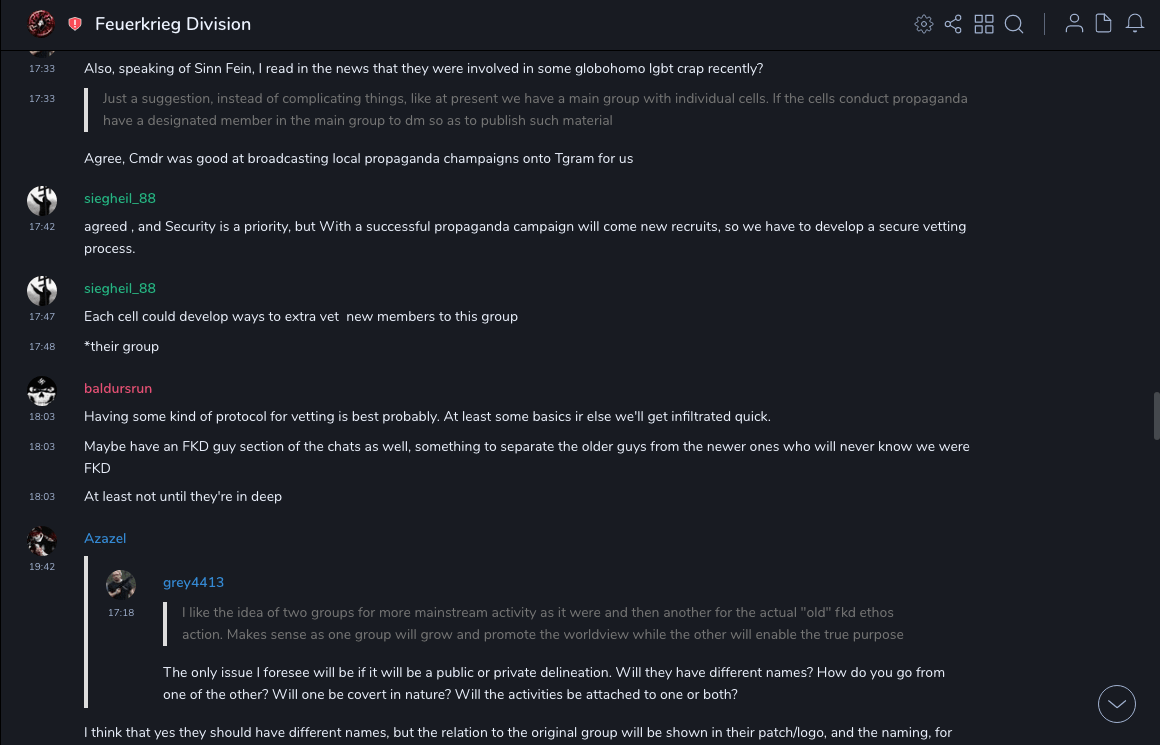Screen dimensions: 1160x745
Task: Jump to bottom with the down-chevron button
Action: pos(1117,704)
